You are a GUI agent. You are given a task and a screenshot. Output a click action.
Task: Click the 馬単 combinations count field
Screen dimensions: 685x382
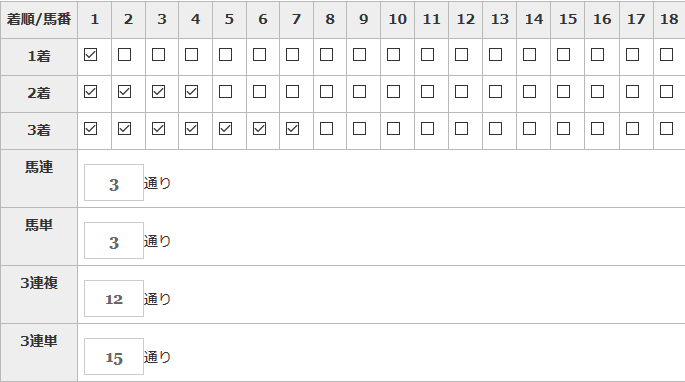pos(114,240)
